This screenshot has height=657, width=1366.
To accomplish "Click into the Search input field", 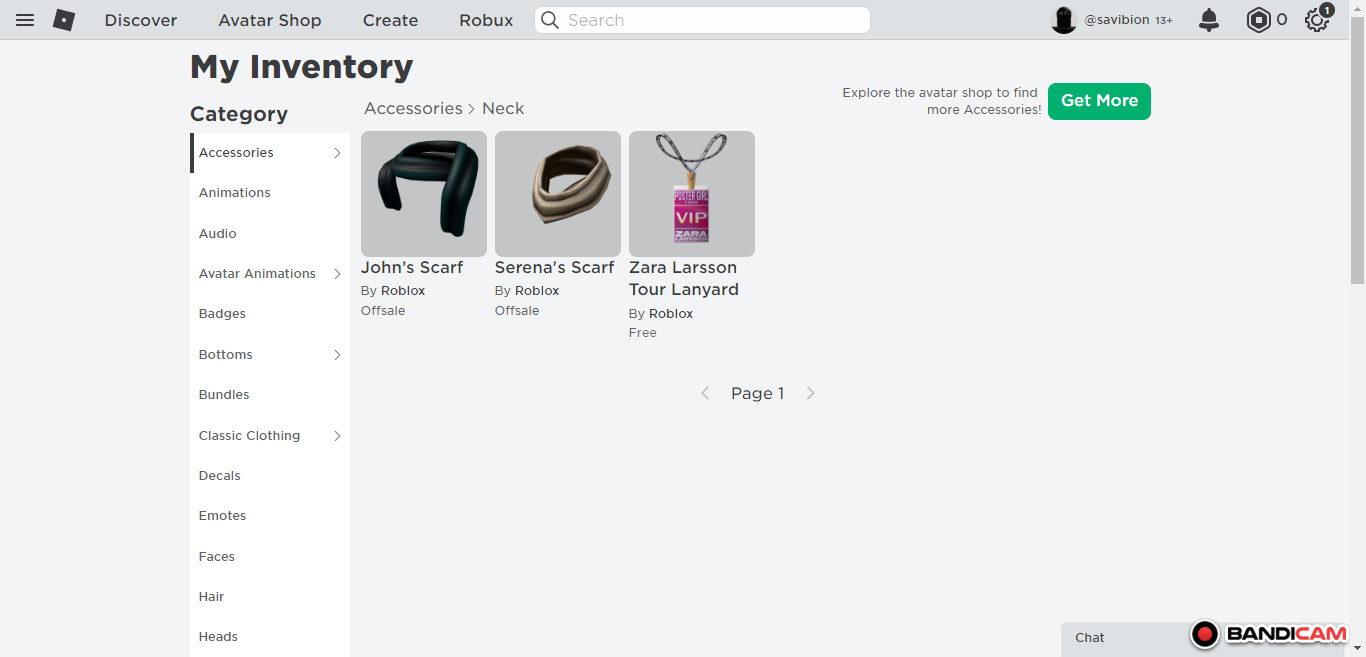I will [710, 20].
